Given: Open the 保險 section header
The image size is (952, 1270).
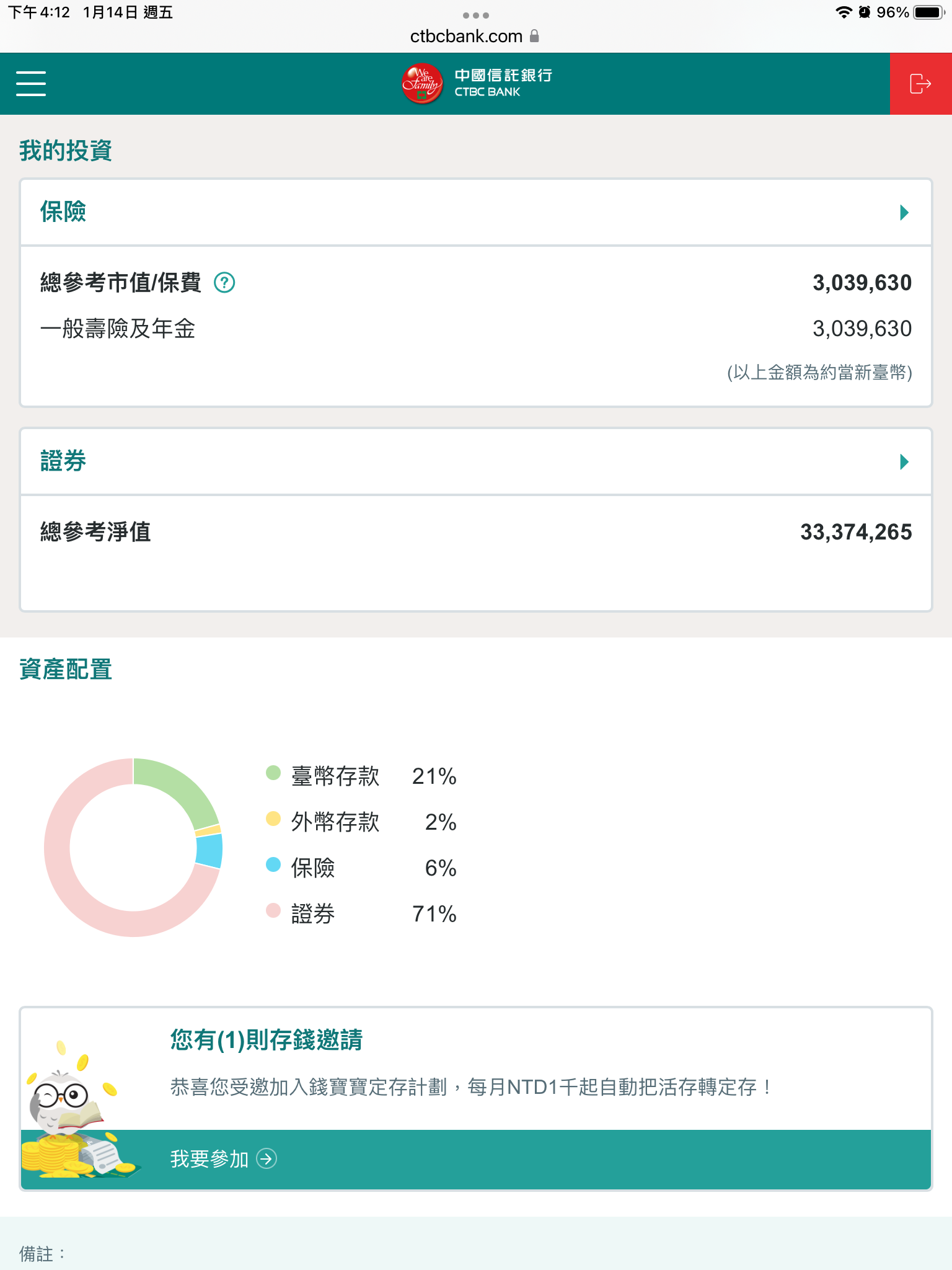Looking at the screenshot, I should pyautogui.click(x=63, y=212).
